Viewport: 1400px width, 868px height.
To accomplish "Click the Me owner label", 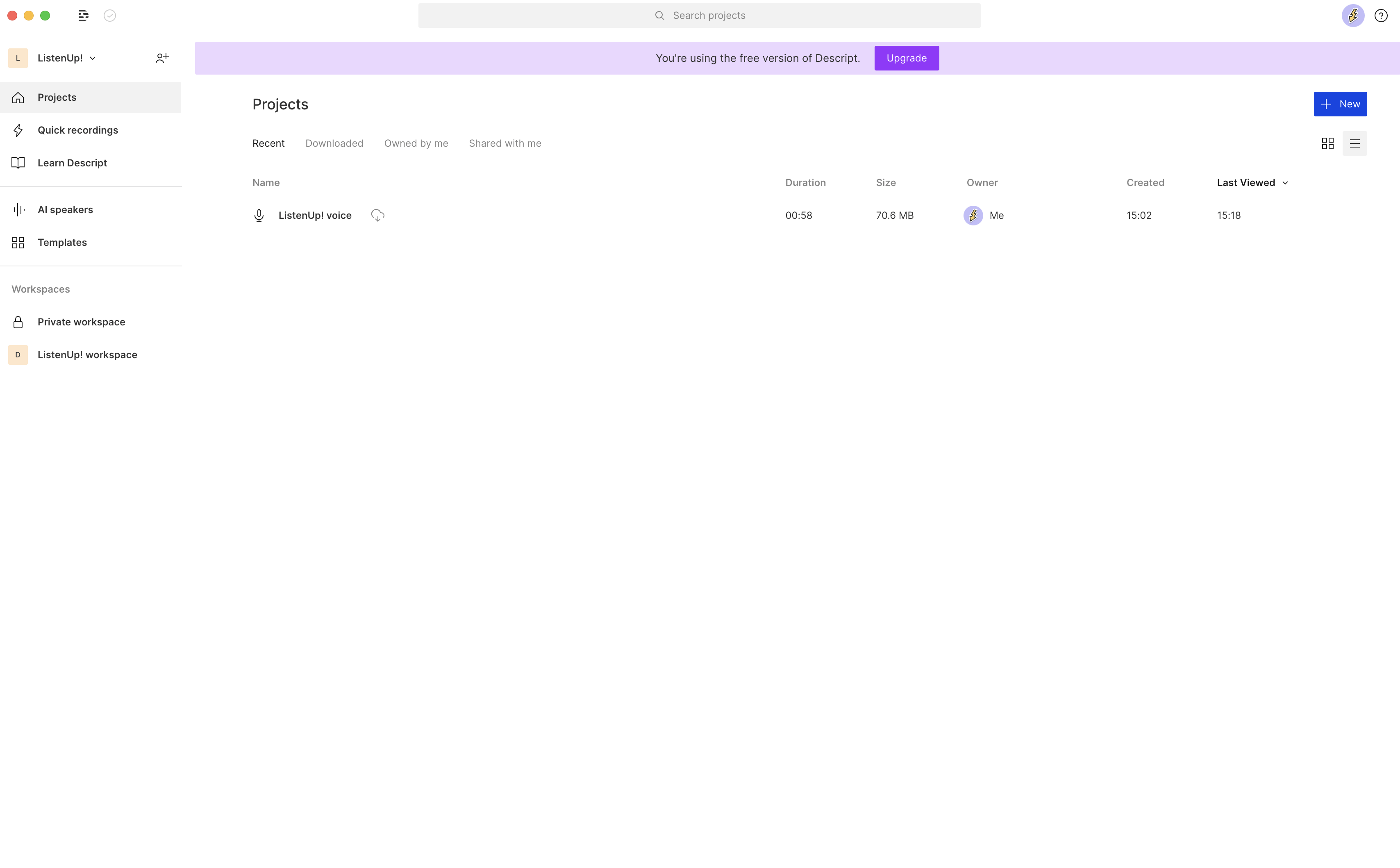I will [996, 216].
